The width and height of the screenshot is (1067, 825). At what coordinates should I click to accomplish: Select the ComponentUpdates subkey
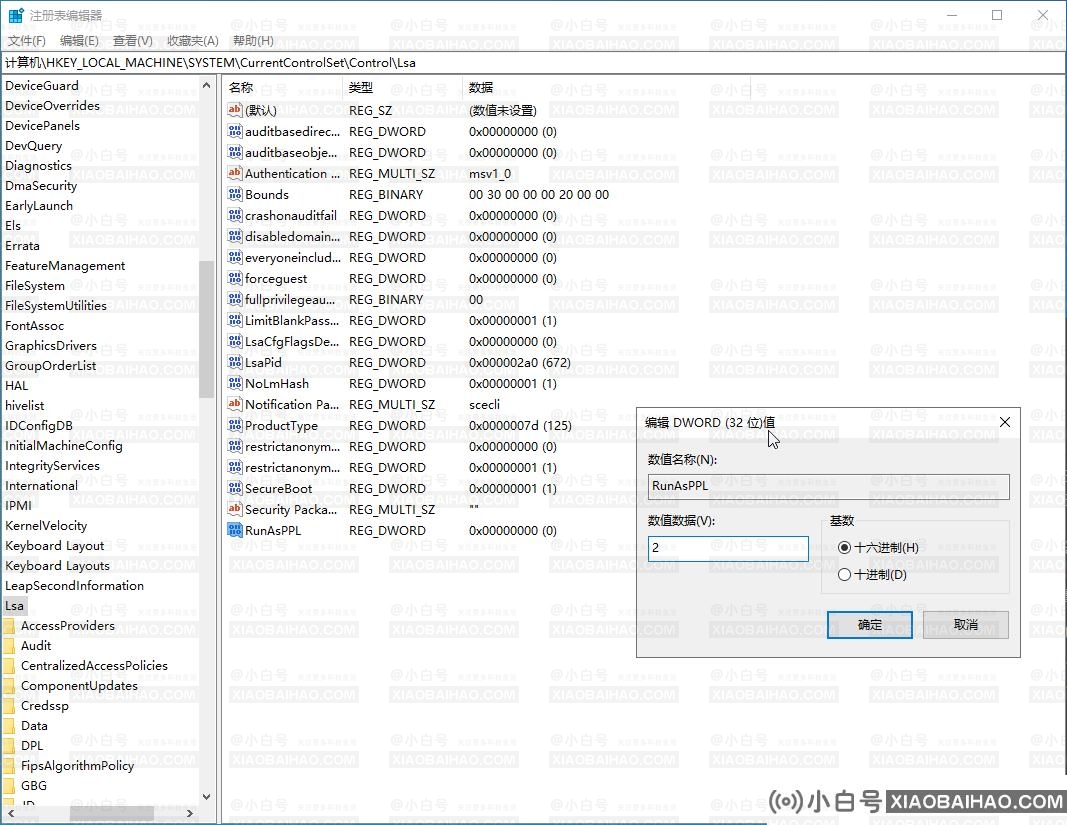click(x=79, y=685)
